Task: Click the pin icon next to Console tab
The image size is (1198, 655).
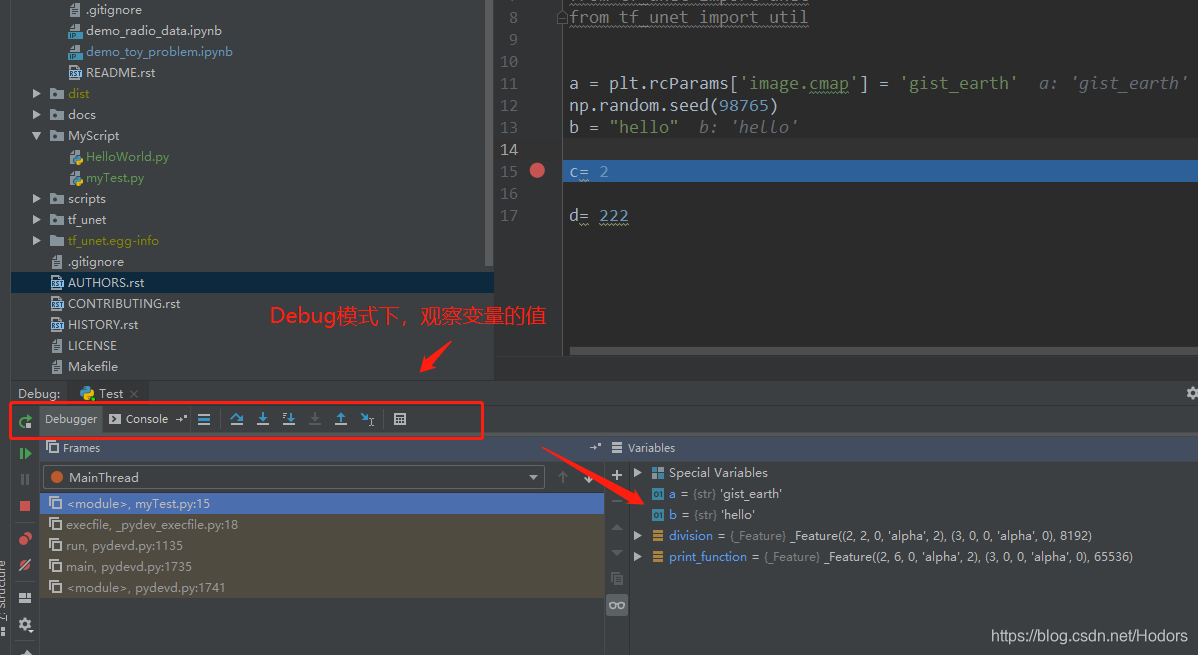Action: (x=181, y=419)
